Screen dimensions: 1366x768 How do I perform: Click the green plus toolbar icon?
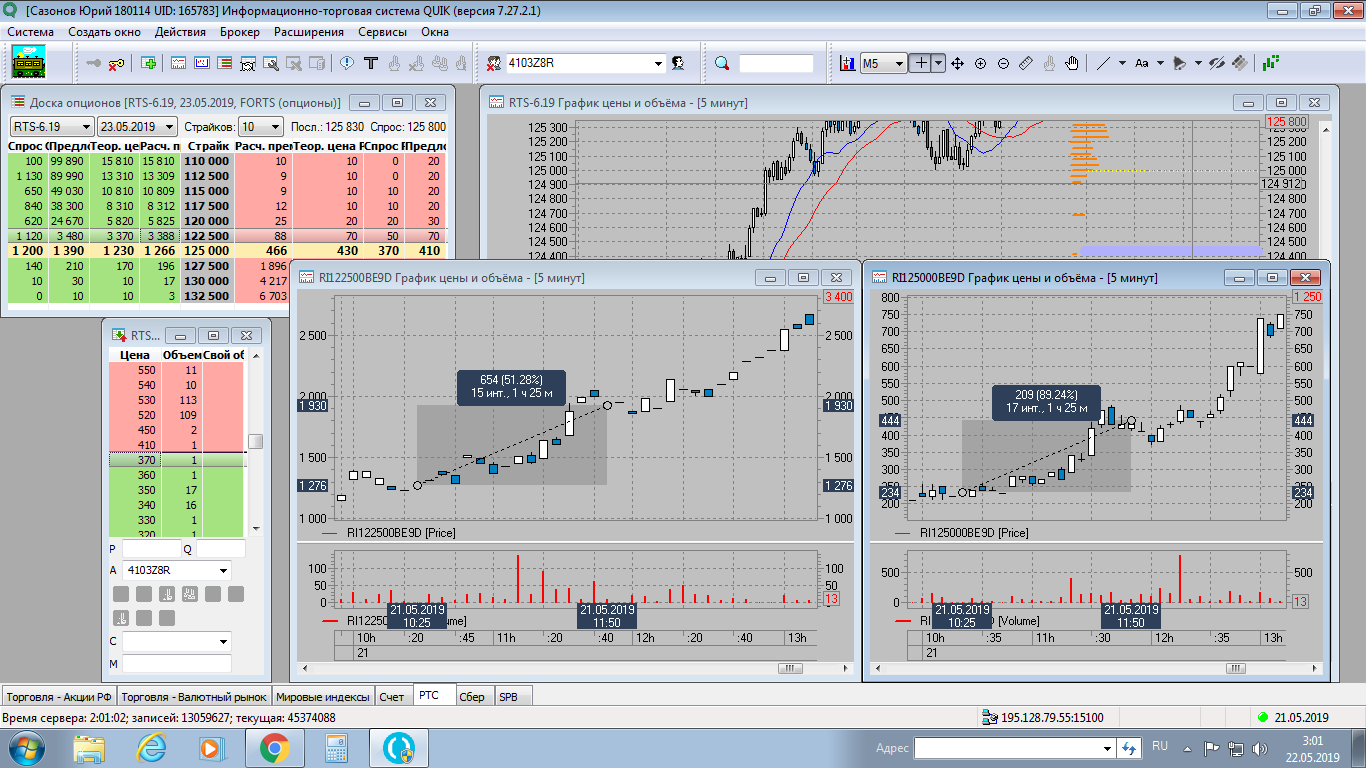[x=149, y=63]
